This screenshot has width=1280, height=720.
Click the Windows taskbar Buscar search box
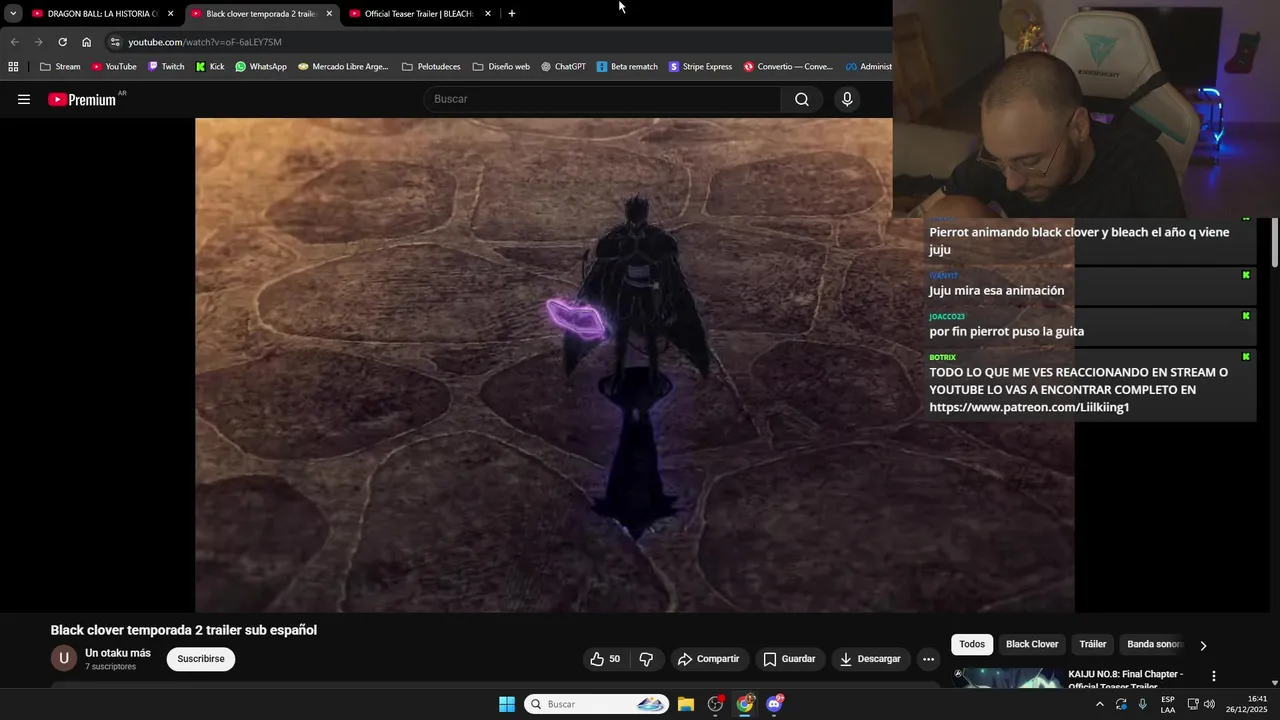[596, 704]
